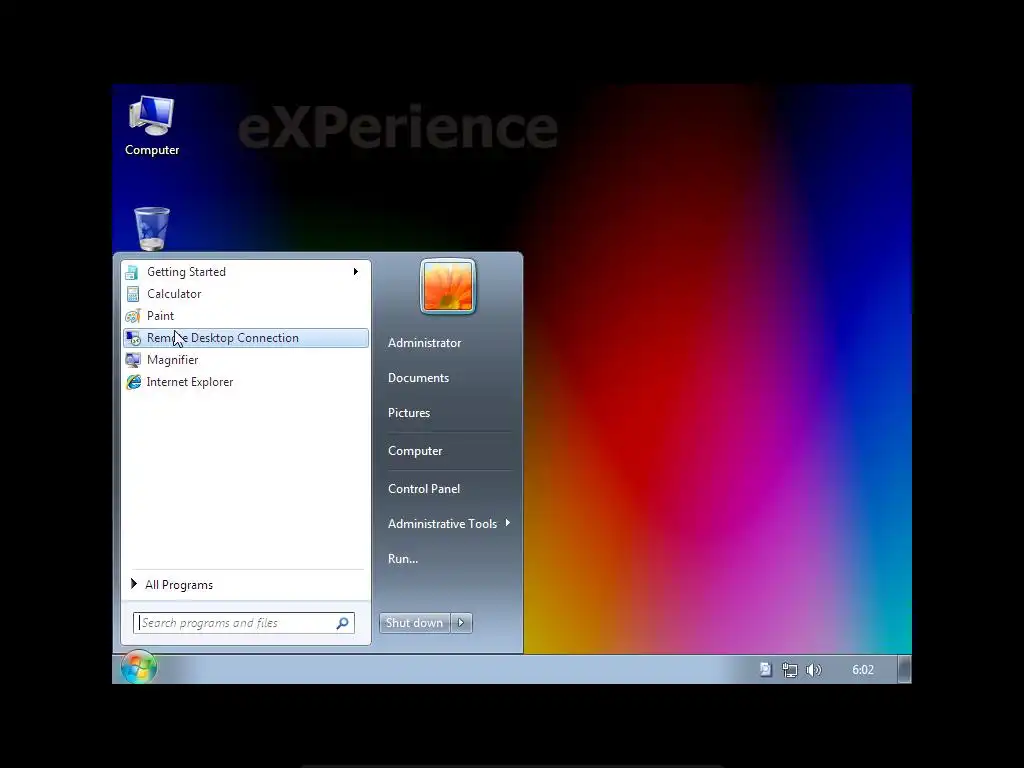1024x768 pixels.
Task: Open the Run... dialog
Action: tap(403, 559)
